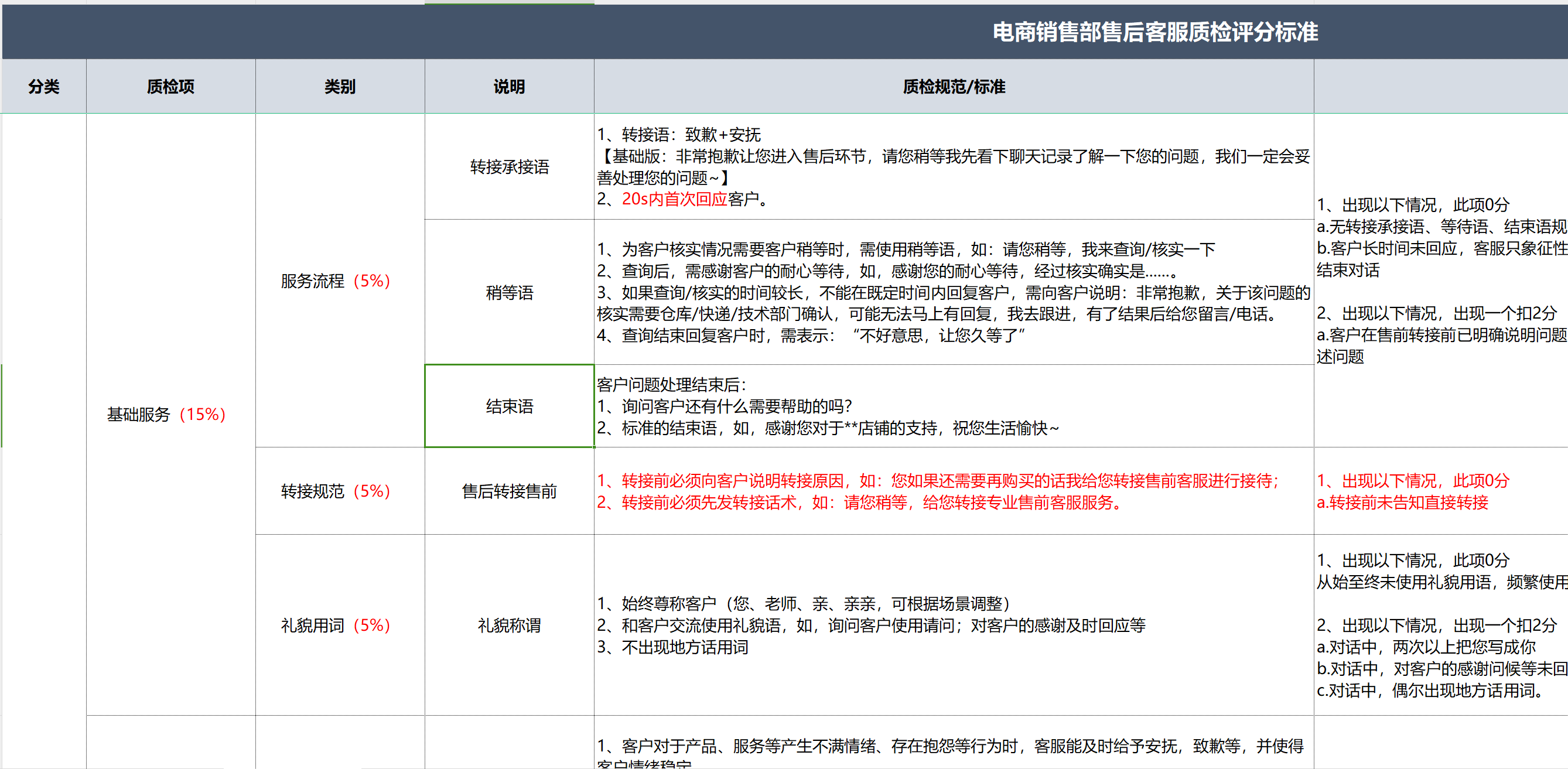Click the cell starting 1、客户对于产品、服务等产生不满情绪

(954, 743)
